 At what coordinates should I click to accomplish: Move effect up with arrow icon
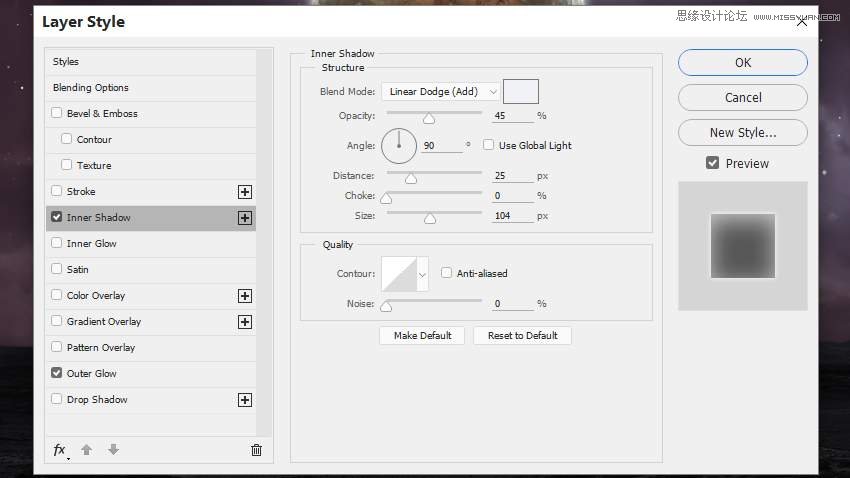tap(86, 449)
